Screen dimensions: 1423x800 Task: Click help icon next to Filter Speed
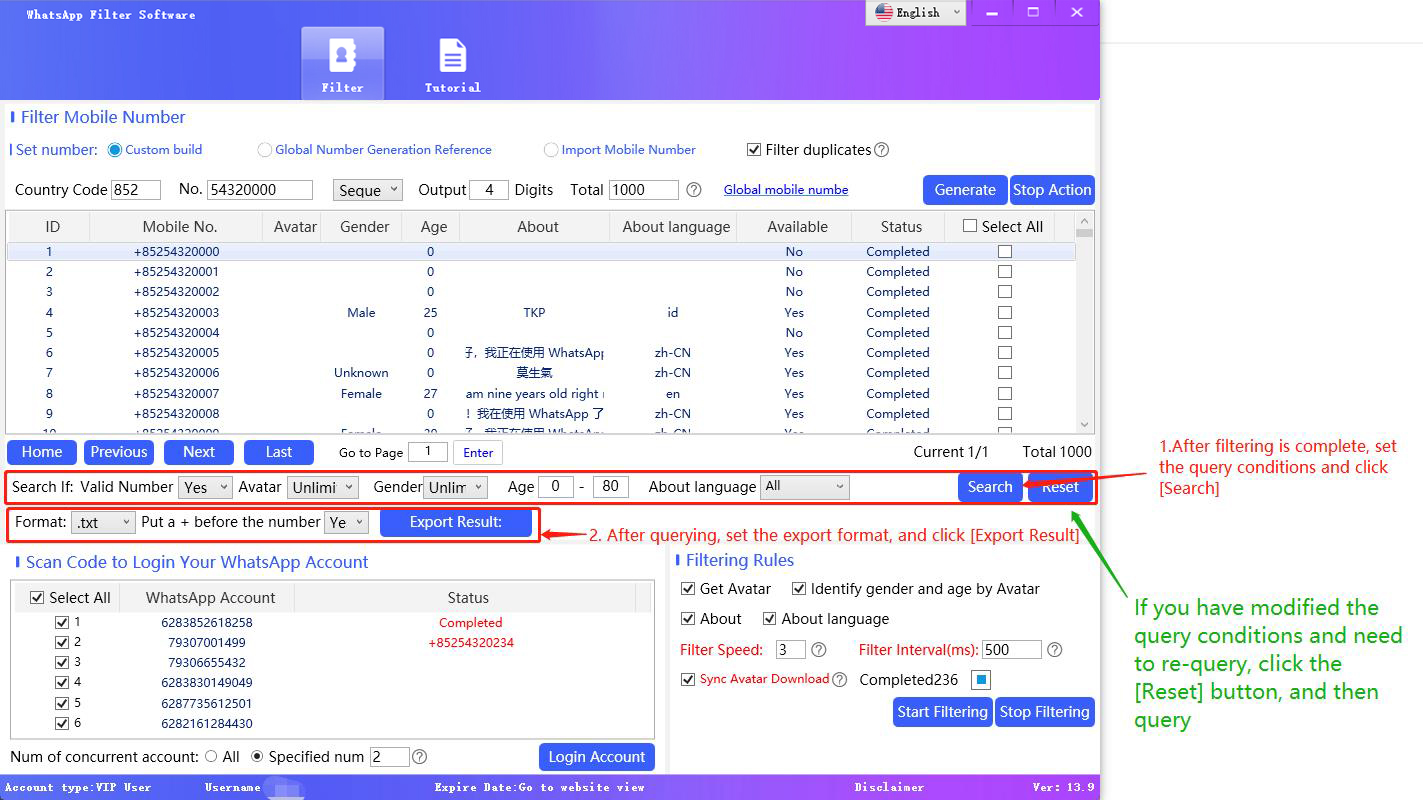tap(819, 650)
